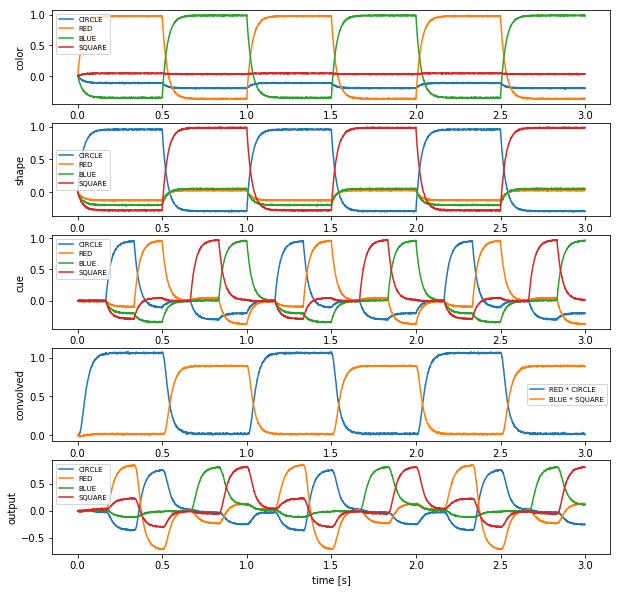
Task: Click the 0.0 y-tick of color plot
Action: click(x=38, y=77)
